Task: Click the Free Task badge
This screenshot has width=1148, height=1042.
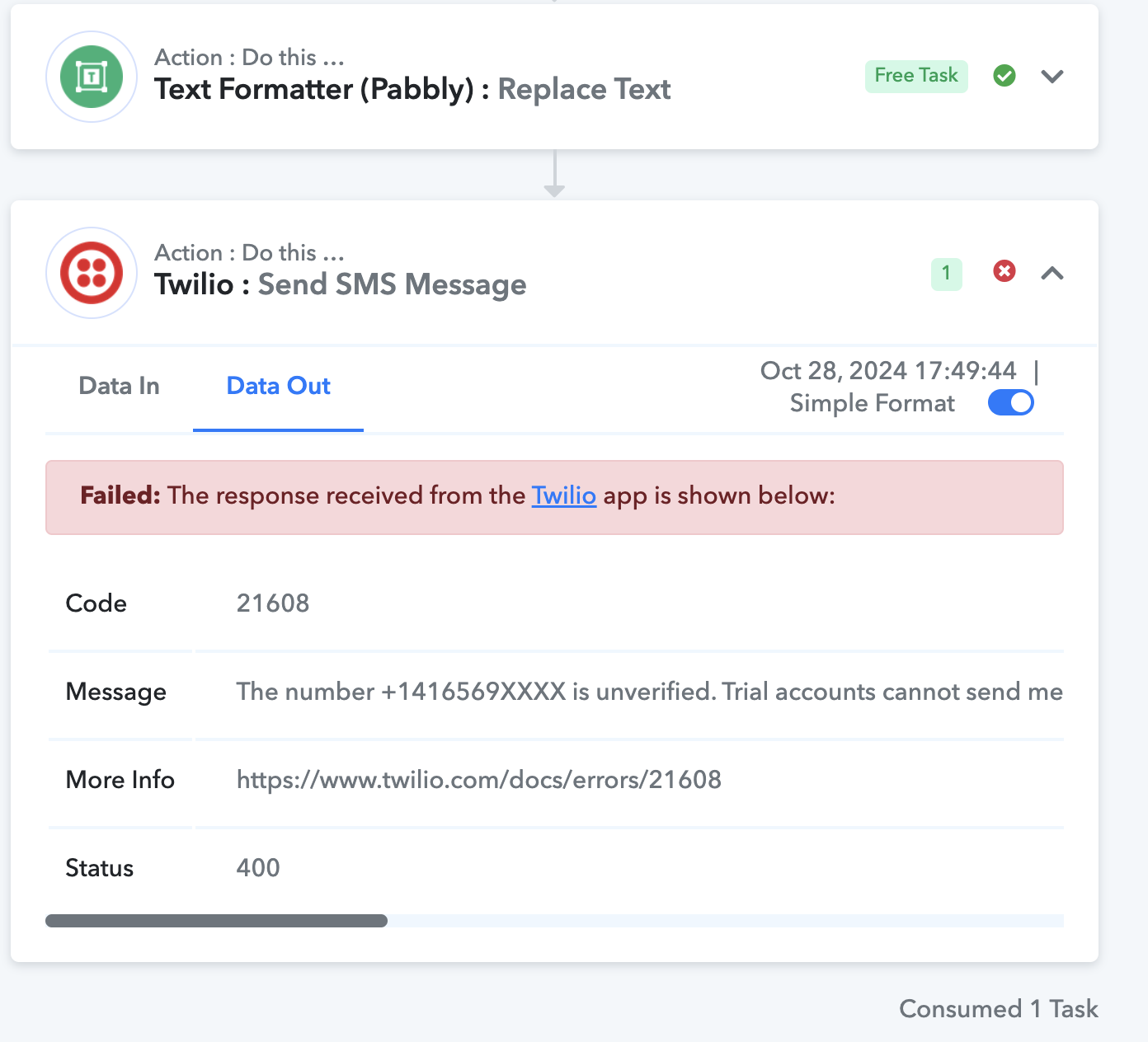Action: point(916,76)
